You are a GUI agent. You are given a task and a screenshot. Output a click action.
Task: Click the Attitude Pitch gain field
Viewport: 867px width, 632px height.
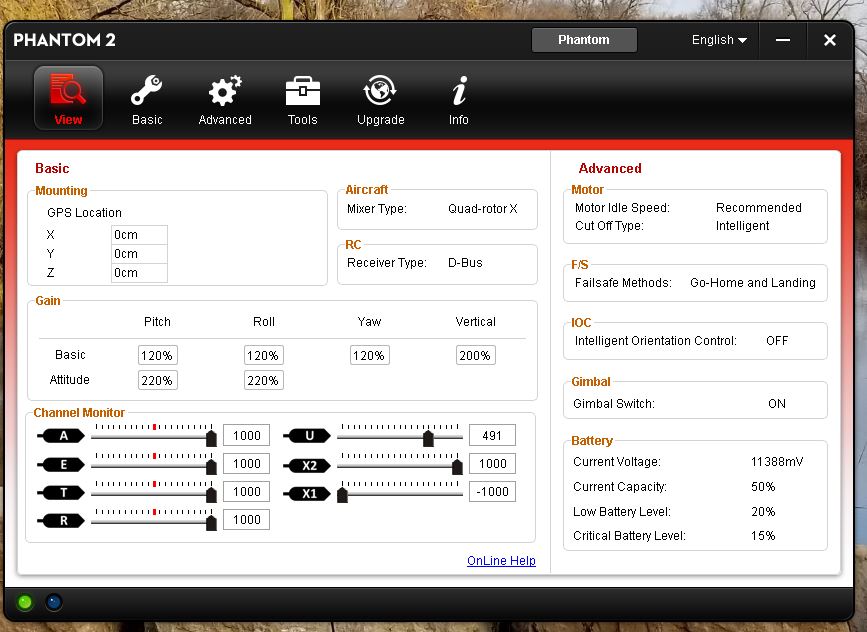click(x=158, y=380)
